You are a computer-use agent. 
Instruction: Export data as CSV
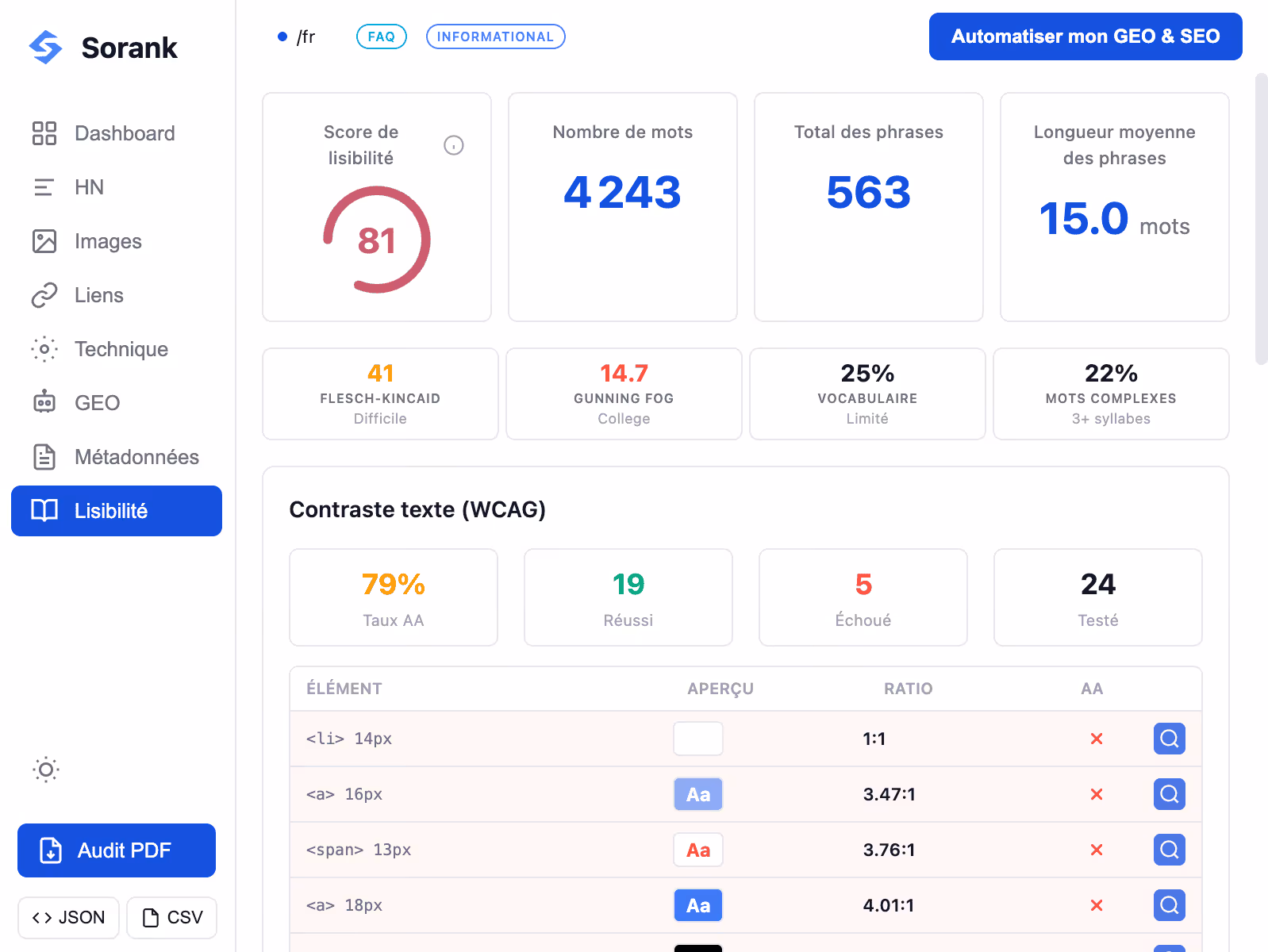click(171, 918)
